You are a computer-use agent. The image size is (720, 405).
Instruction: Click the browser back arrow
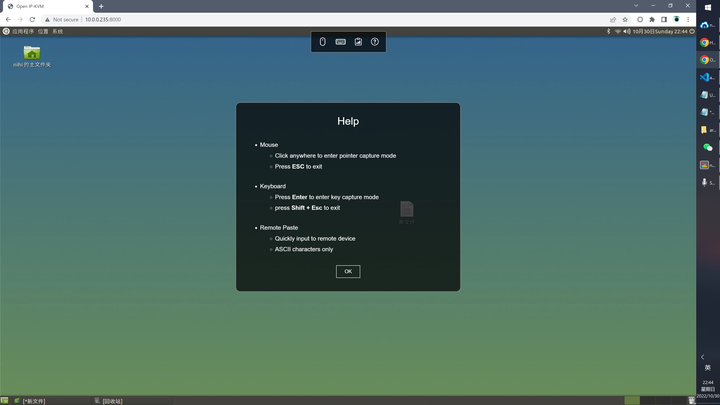(8, 20)
